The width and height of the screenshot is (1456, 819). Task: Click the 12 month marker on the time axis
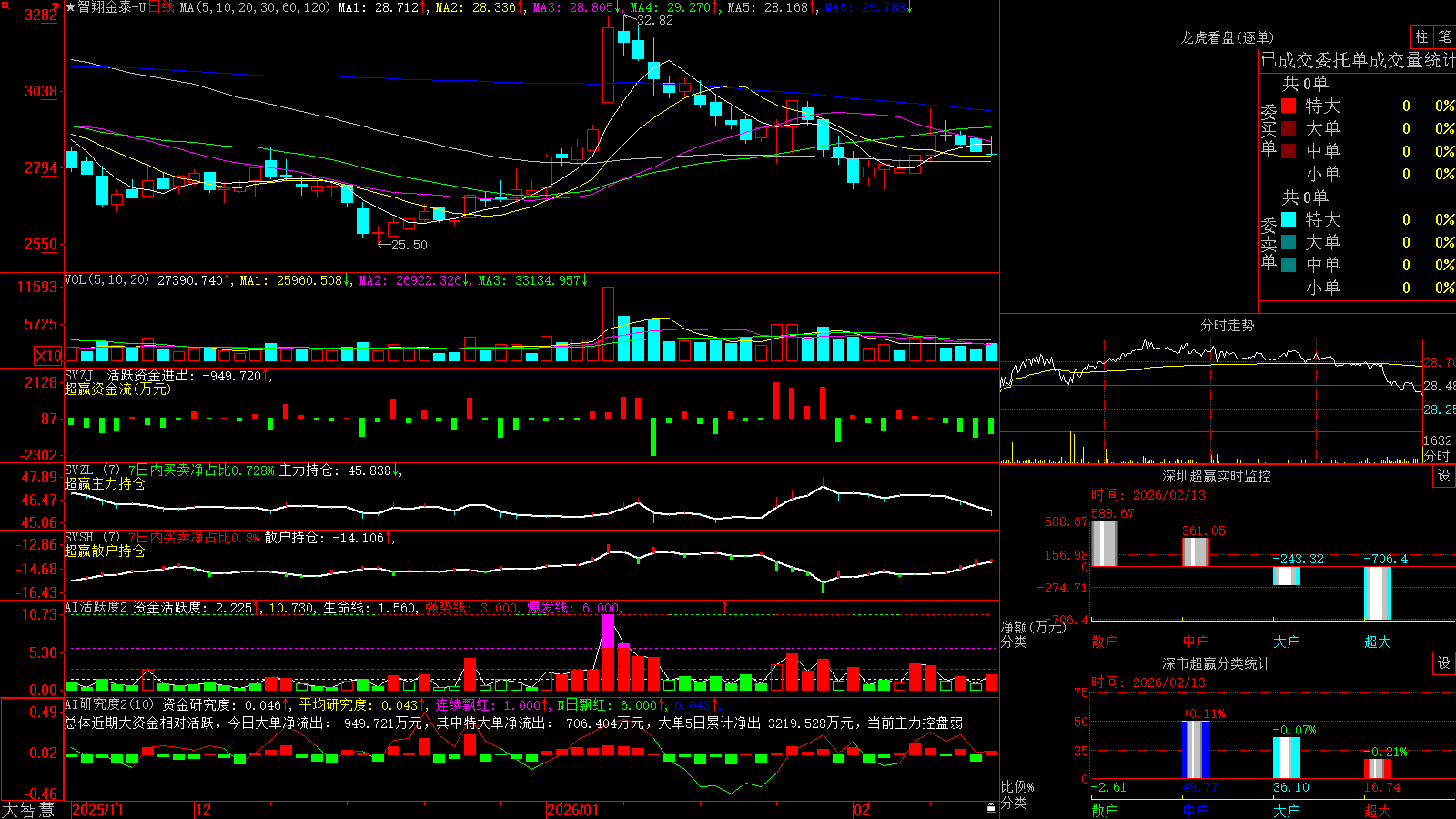(x=204, y=810)
